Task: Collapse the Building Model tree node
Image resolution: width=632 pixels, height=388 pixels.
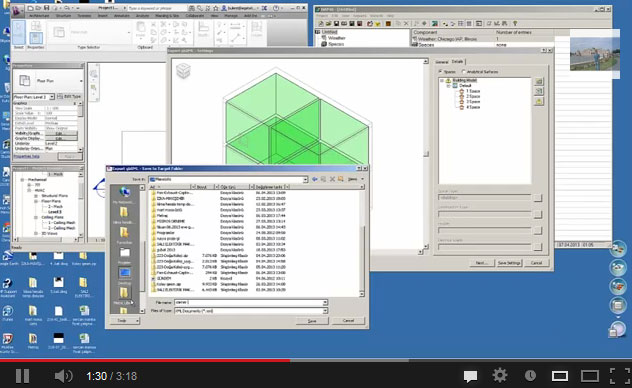Action: pos(442,81)
